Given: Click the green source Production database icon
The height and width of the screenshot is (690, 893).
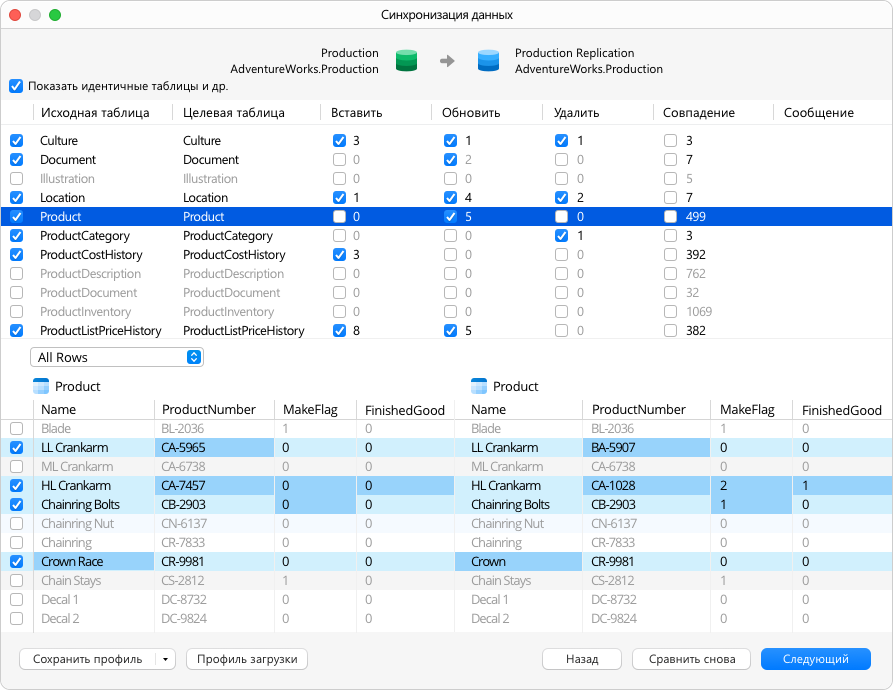Looking at the screenshot, I should click(407, 60).
